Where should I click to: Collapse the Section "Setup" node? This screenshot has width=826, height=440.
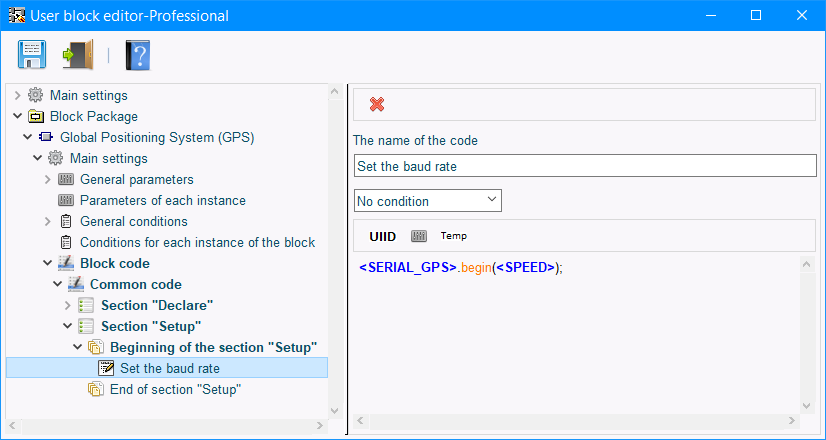click(67, 326)
